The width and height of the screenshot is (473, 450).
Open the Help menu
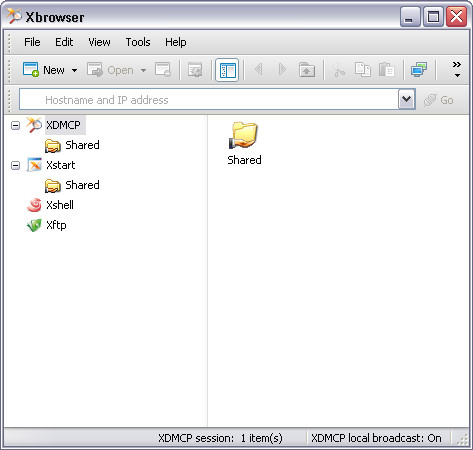click(x=176, y=42)
